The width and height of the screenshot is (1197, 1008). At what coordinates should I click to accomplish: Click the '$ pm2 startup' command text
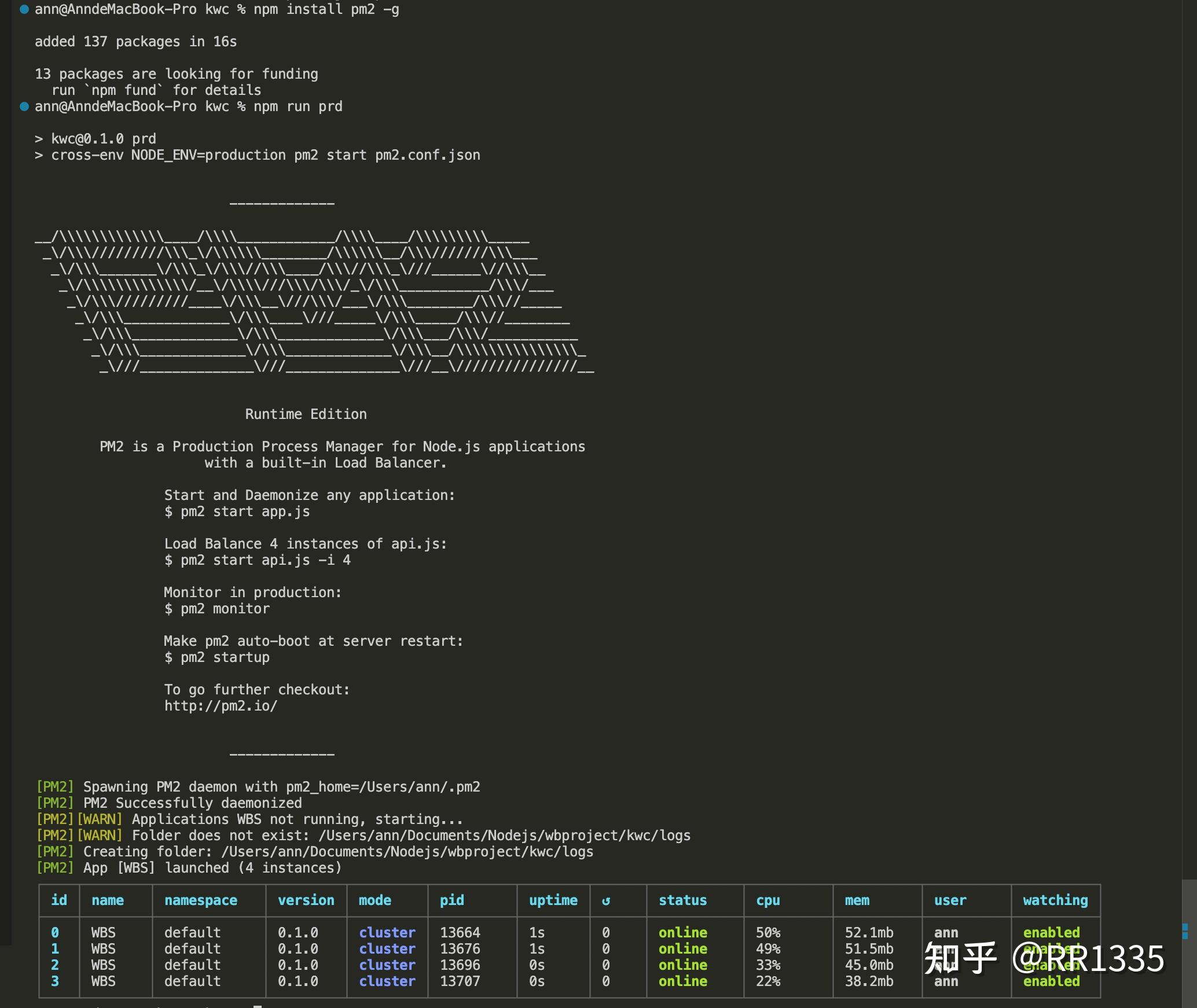pos(217,657)
